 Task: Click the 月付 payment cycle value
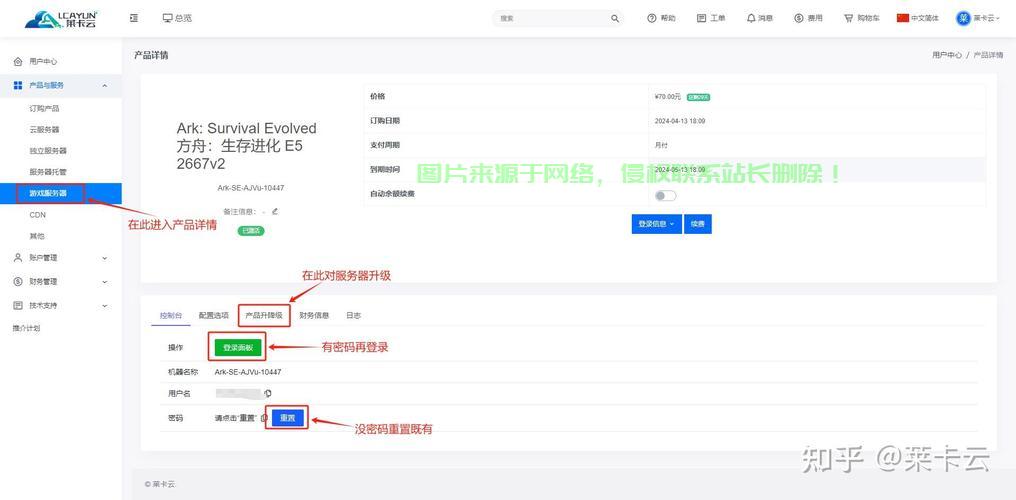[662, 146]
